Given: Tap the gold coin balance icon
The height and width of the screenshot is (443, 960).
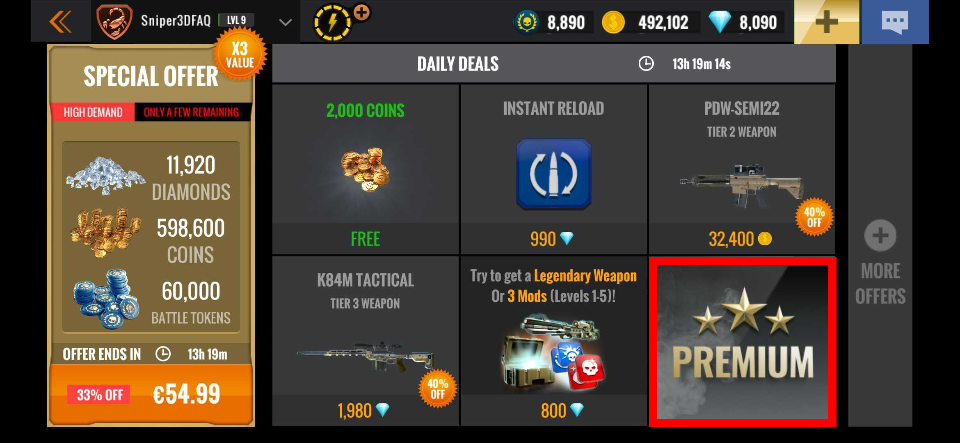Looking at the screenshot, I should tap(613, 23).
